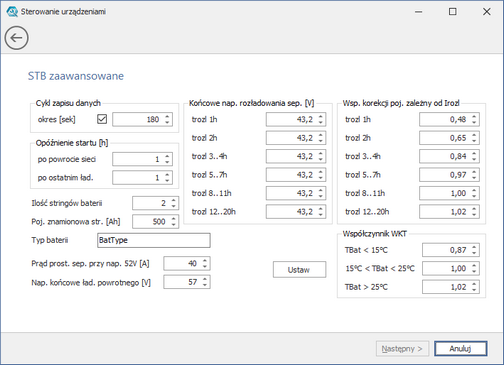Viewport: 504px width, 365px height.
Task: Click the Sterowanie urządzeniami app icon
Action: 12,12
